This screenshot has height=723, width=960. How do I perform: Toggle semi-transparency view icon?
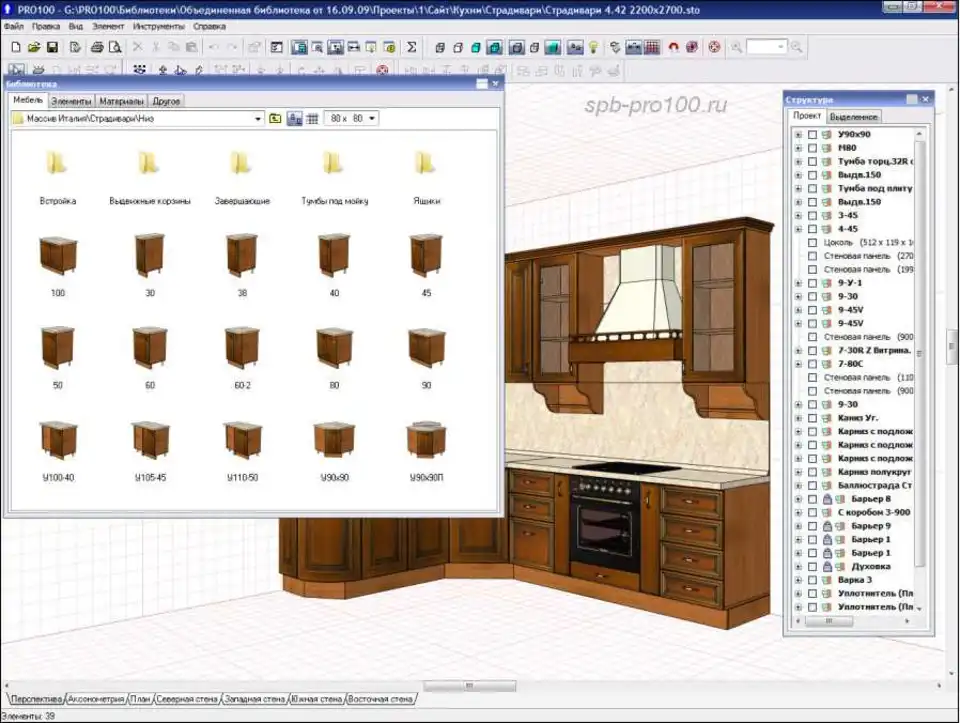tap(534, 47)
